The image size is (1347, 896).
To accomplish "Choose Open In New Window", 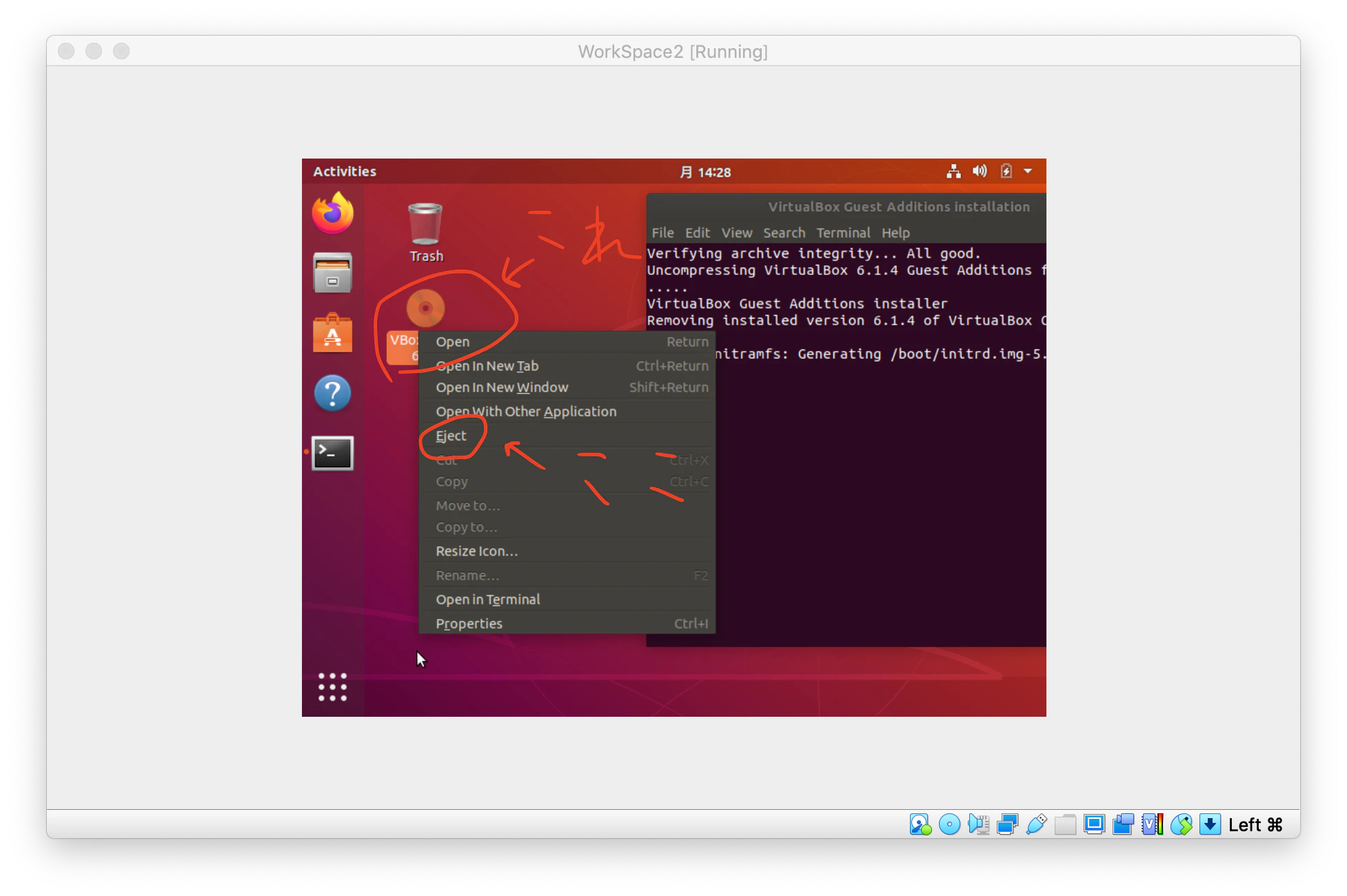I will 567,387.
